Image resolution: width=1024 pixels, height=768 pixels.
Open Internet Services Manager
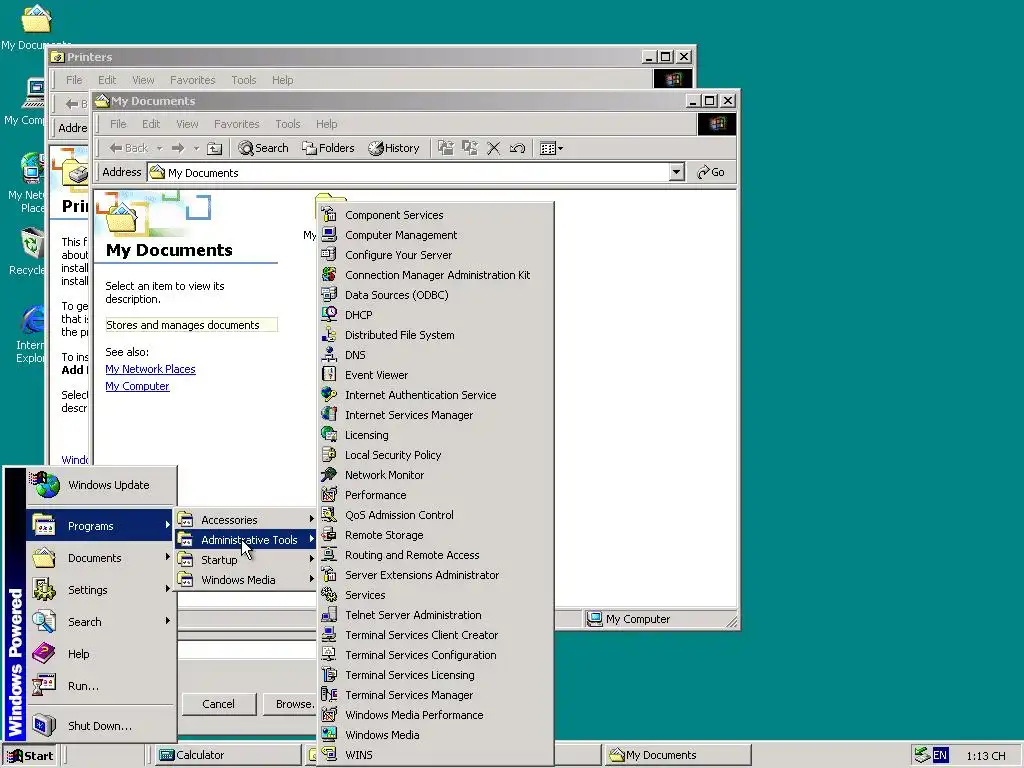tap(436, 415)
